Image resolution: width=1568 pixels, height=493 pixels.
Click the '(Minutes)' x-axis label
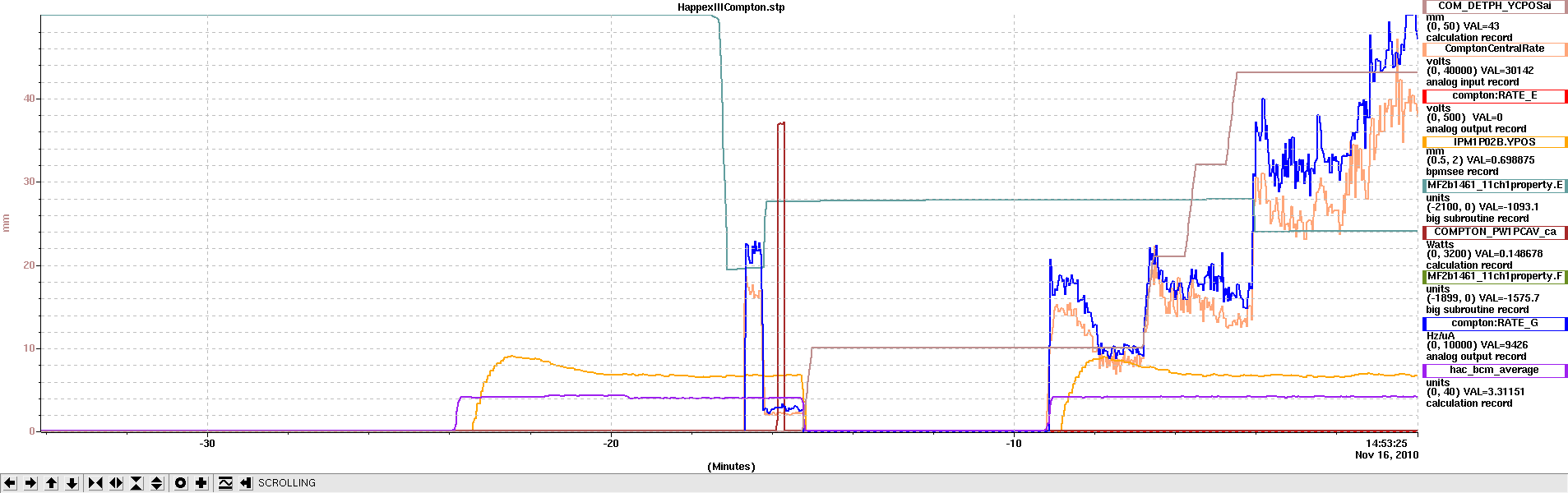tap(731, 467)
